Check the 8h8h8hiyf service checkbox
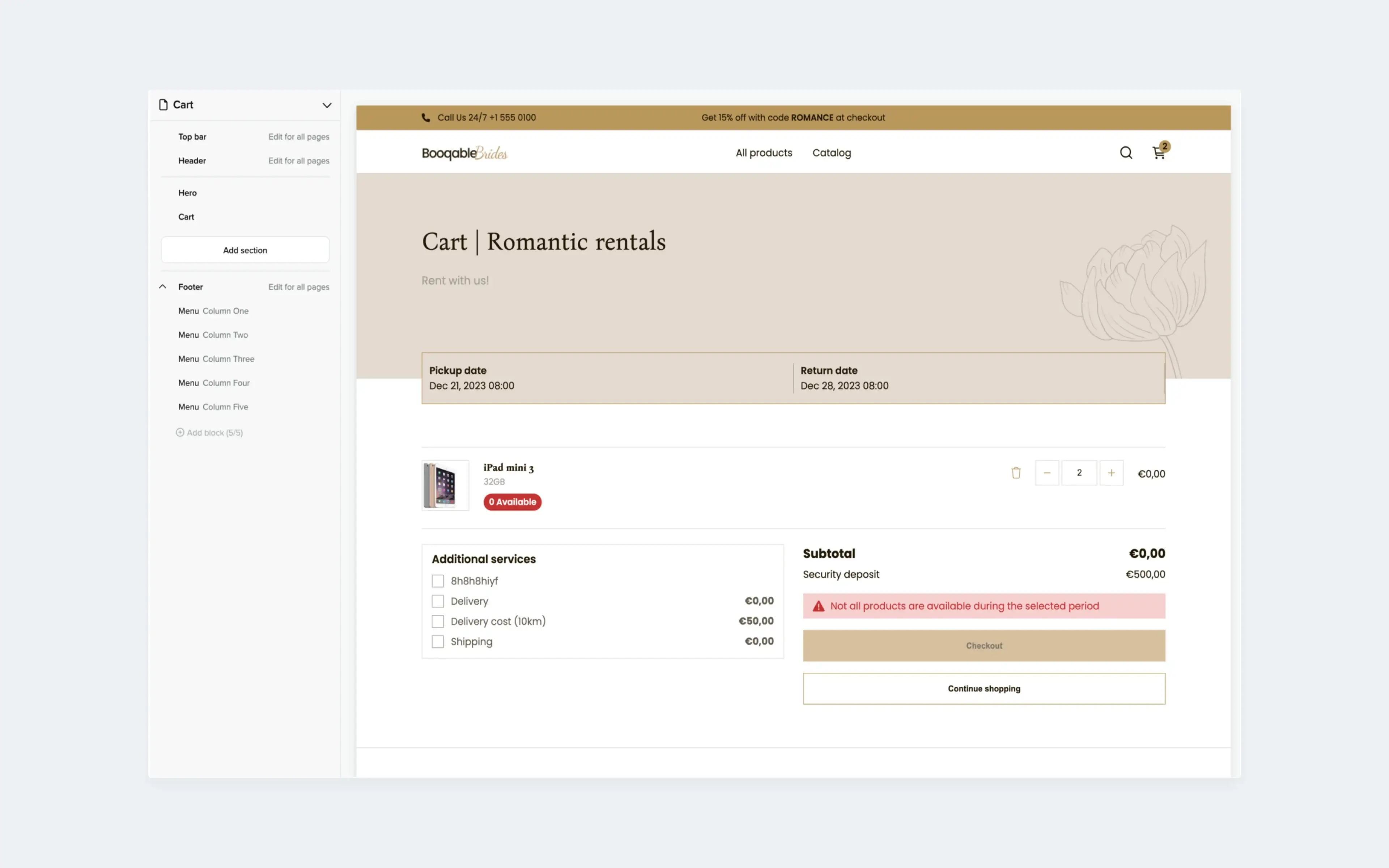The image size is (1389, 868). click(438, 581)
